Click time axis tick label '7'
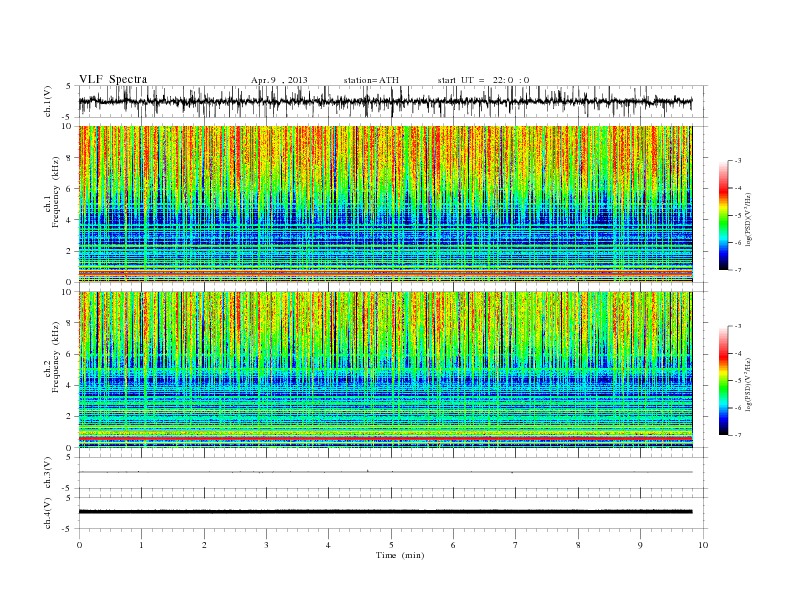 pyautogui.click(x=516, y=545)
